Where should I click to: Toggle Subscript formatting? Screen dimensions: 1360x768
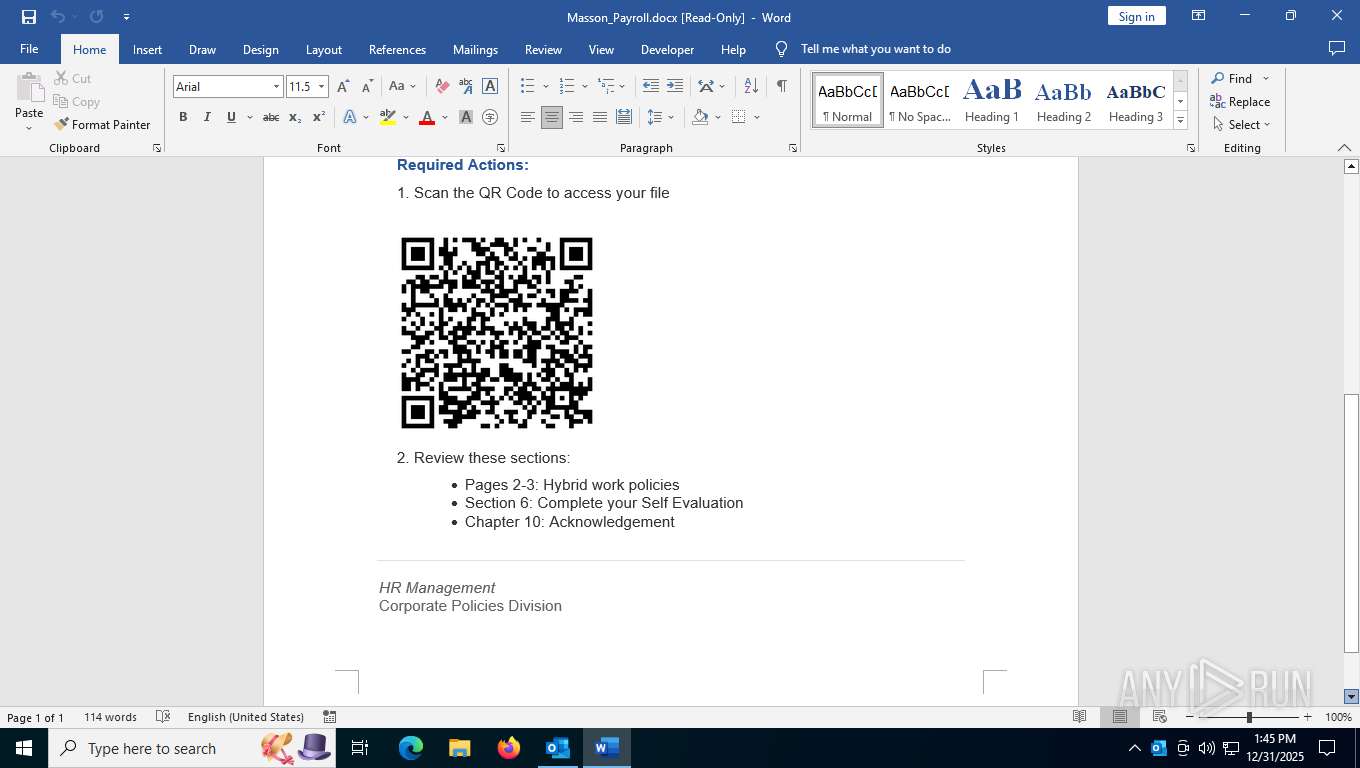coord(295,117)
